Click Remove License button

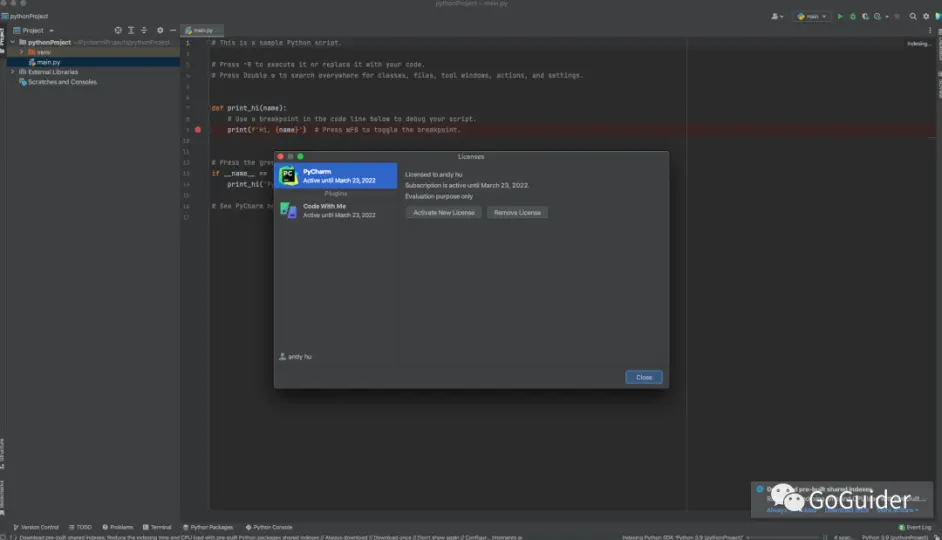click(517, 213)
